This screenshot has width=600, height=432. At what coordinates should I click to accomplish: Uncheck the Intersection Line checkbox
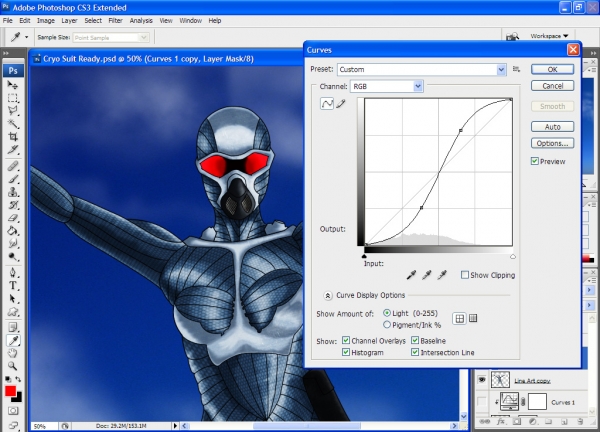(x=415, y=352)
